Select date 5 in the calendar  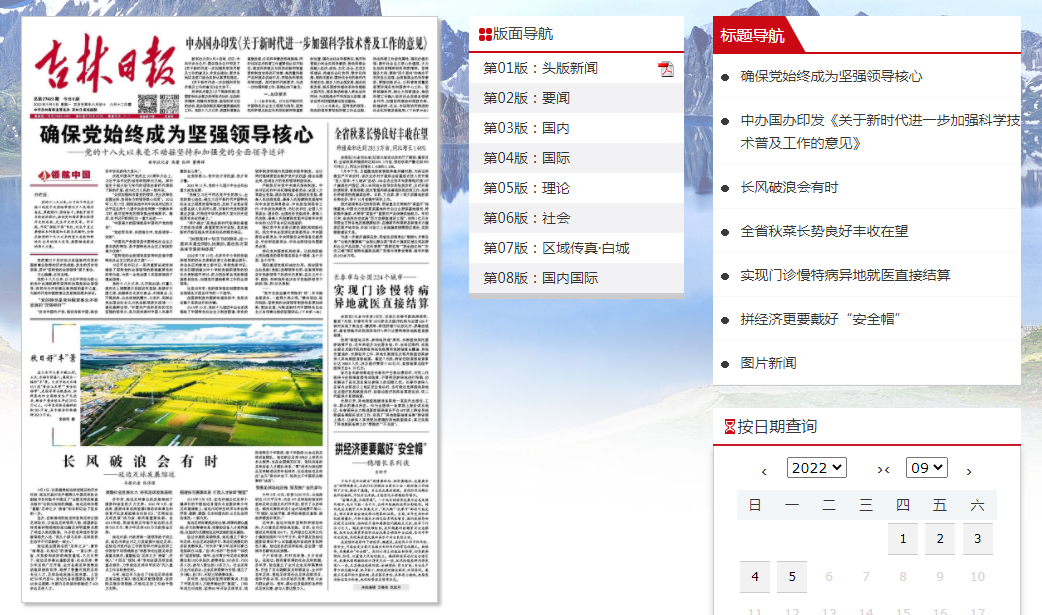pyautogui.click(x=791, y=577)
